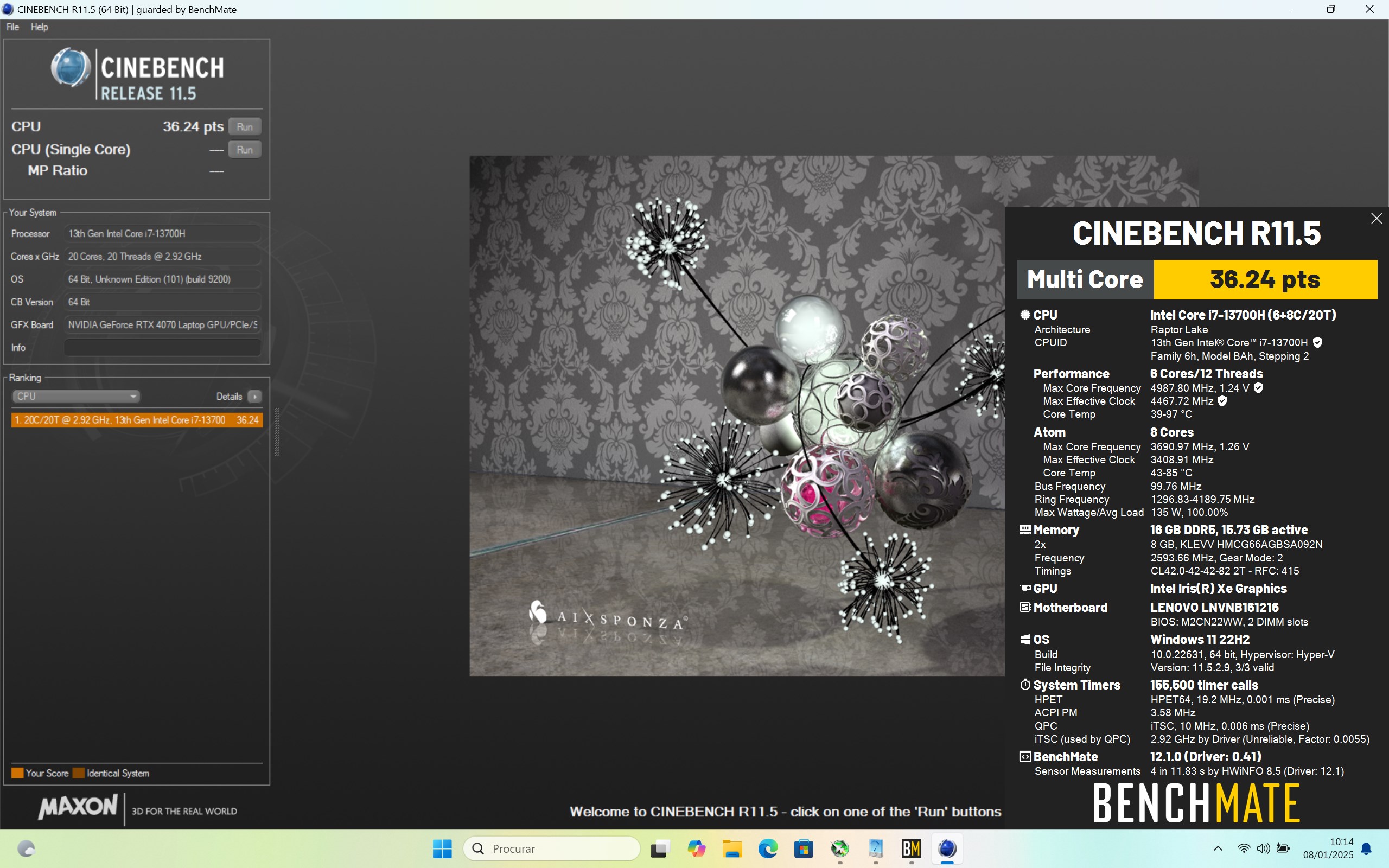Click the Cinebench sphere logo icon
The image size is (1389, 868).
tap(70, 68)
